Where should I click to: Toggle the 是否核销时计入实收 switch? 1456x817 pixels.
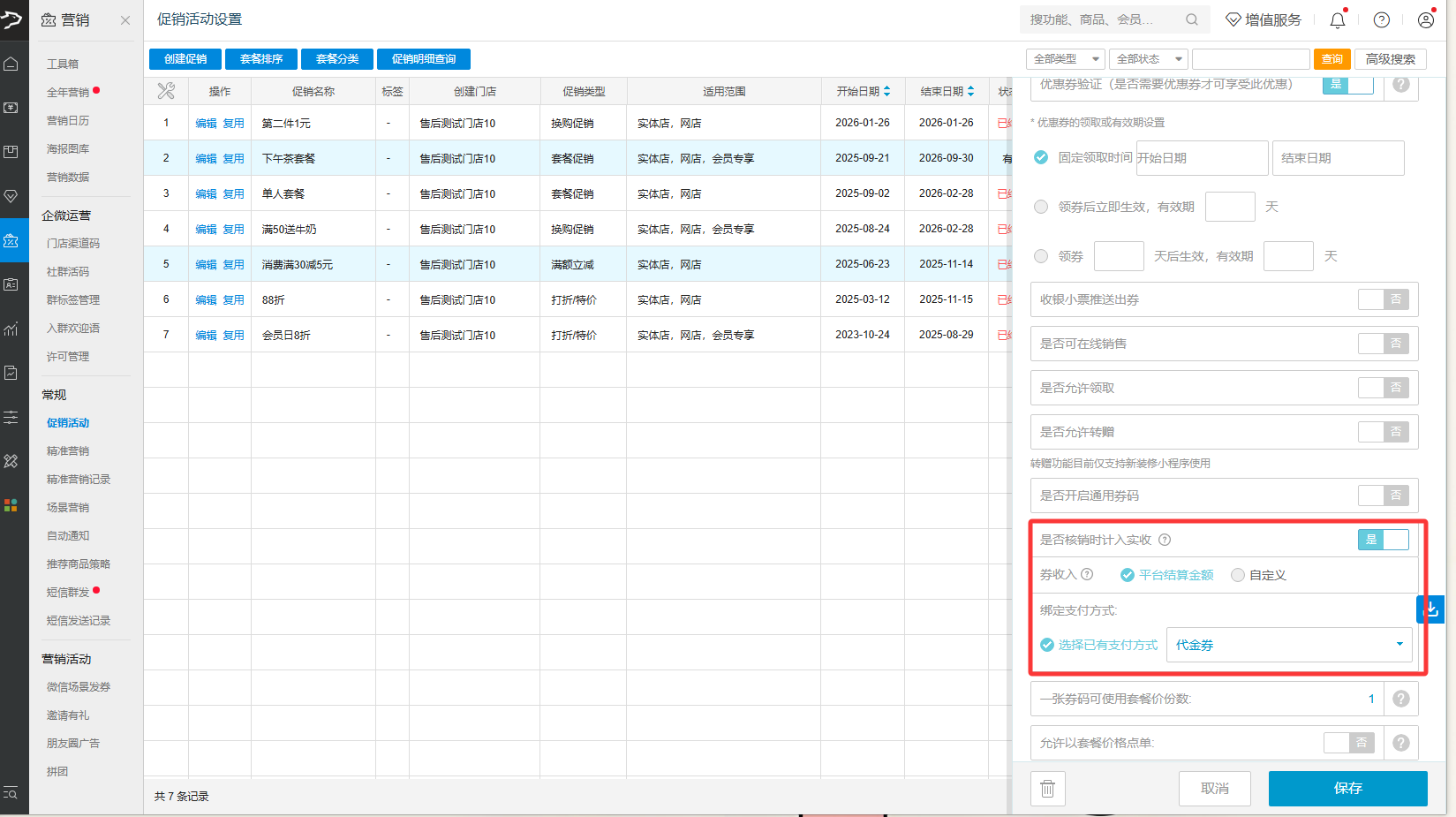(x=1383, y=540)
